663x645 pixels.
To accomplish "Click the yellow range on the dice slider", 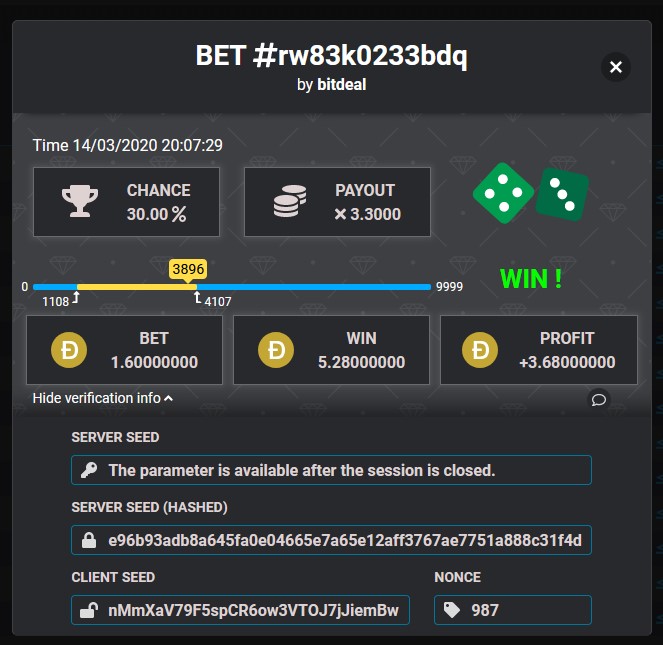I will 137,287.
